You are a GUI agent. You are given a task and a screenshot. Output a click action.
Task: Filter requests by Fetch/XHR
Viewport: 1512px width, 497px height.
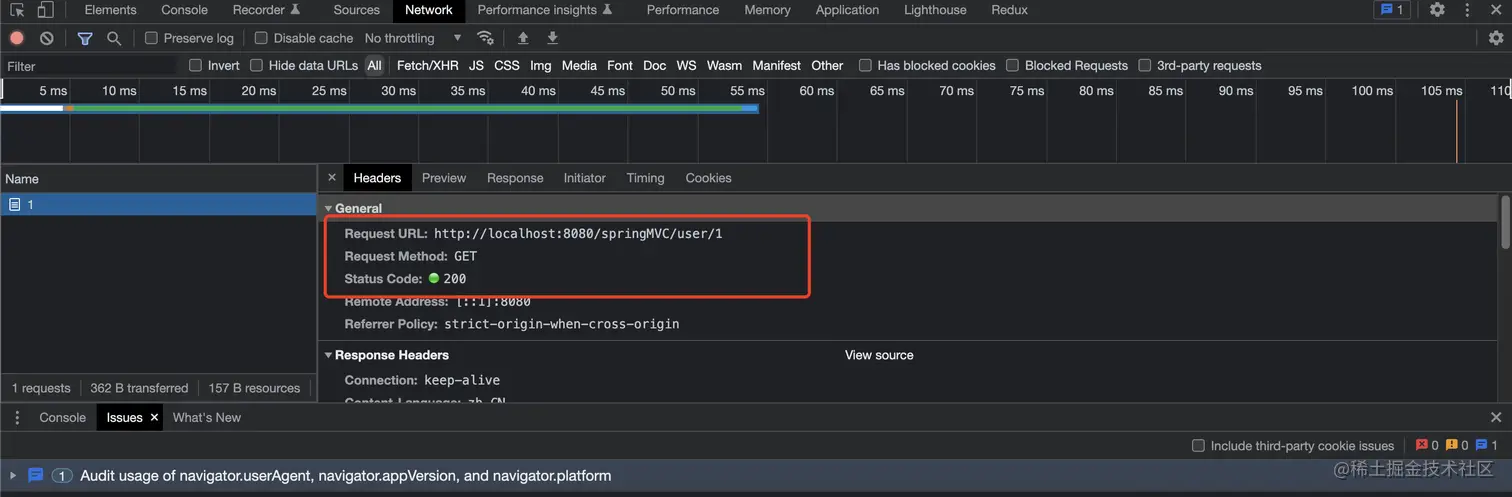tap(427, 65)
